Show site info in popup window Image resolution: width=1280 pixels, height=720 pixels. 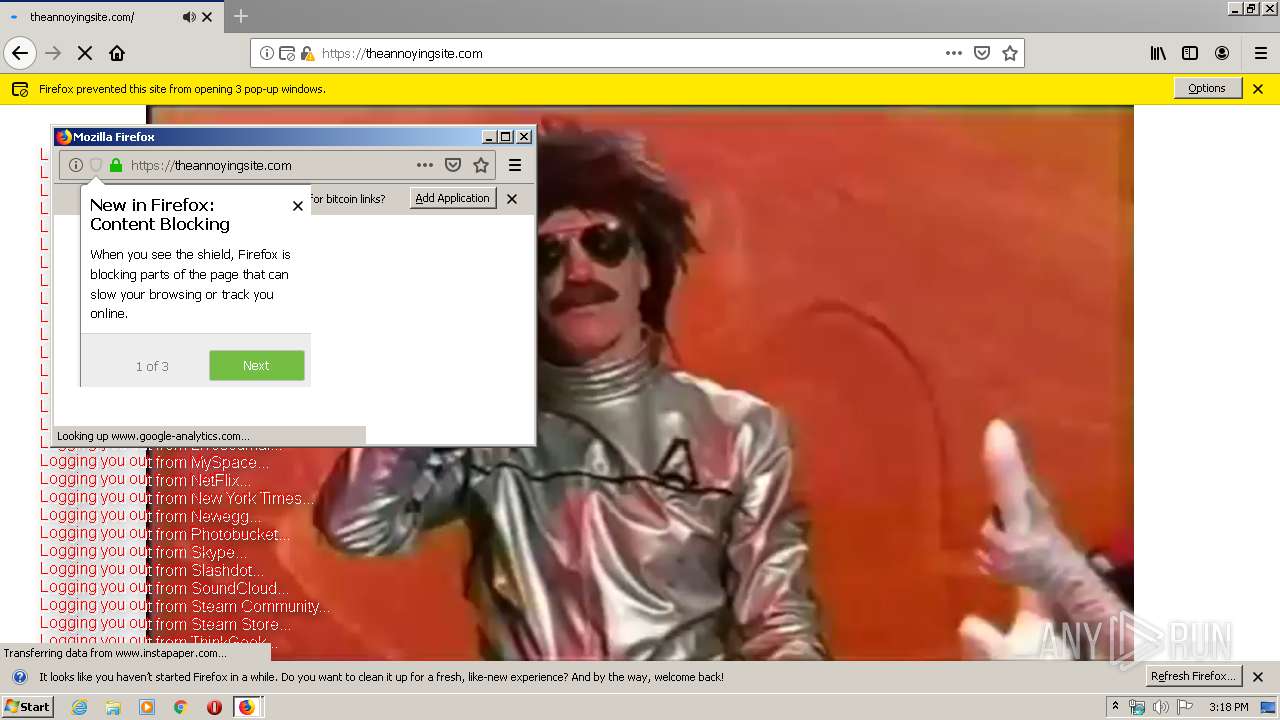click(76, 165)
